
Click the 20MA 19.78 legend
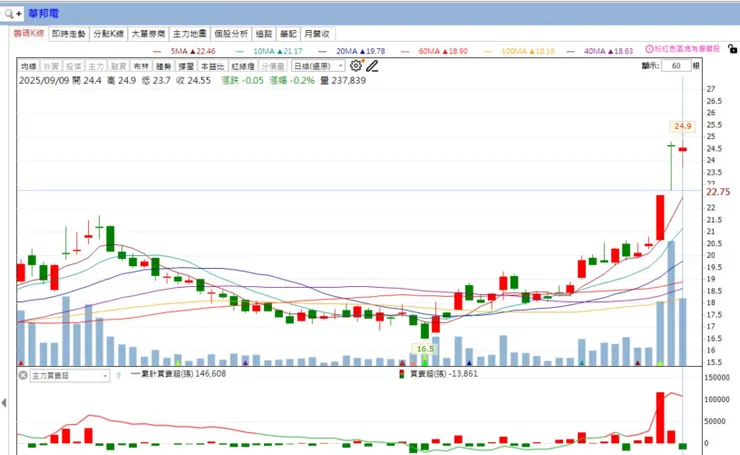click(x=352, y=51)
